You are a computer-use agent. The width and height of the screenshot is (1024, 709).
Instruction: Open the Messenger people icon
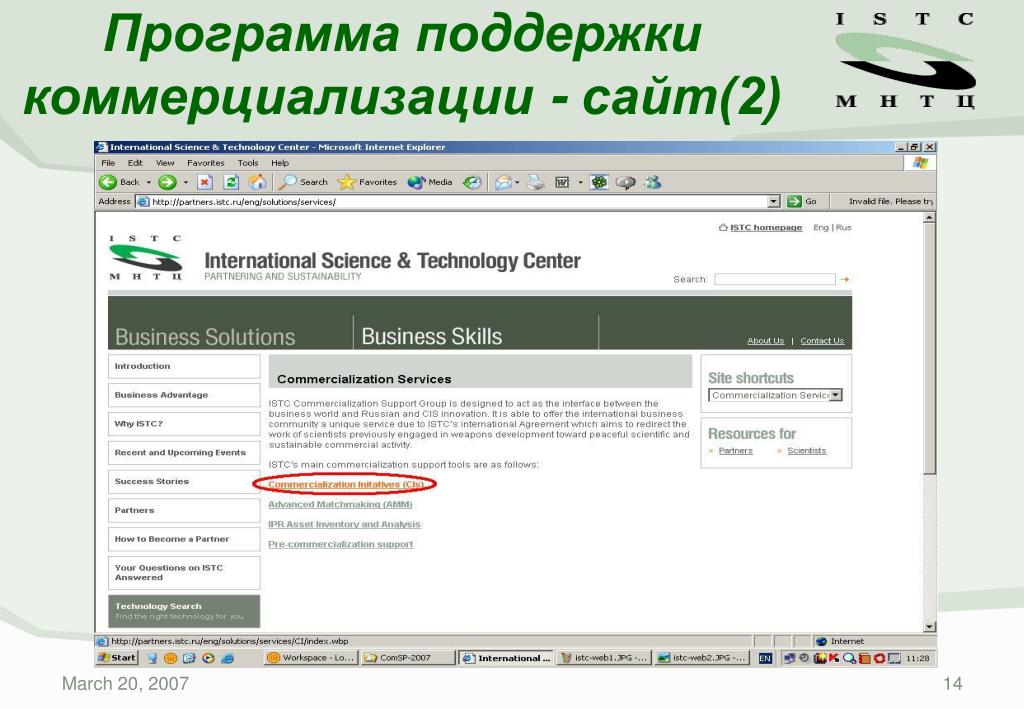pos(652,182)
